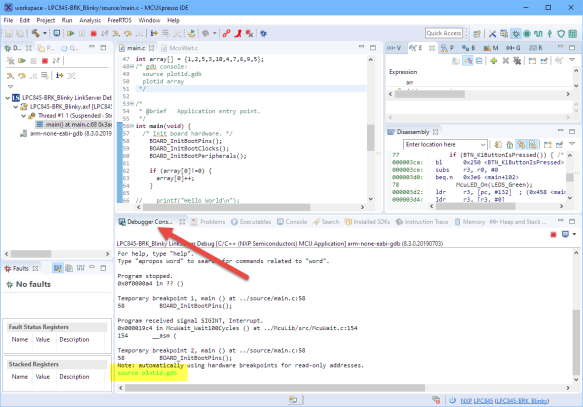The width and height of the screenshot is (583, 407).
Task: Click Enter location here combo box
Action: 445,144
